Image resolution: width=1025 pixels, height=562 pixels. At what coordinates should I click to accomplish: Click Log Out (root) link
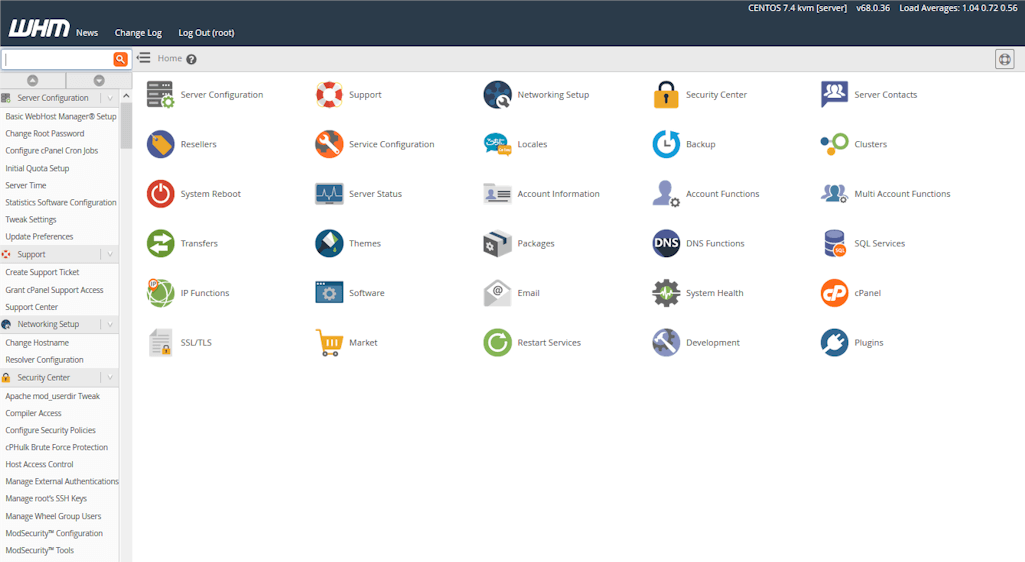[x=206, y=33]
